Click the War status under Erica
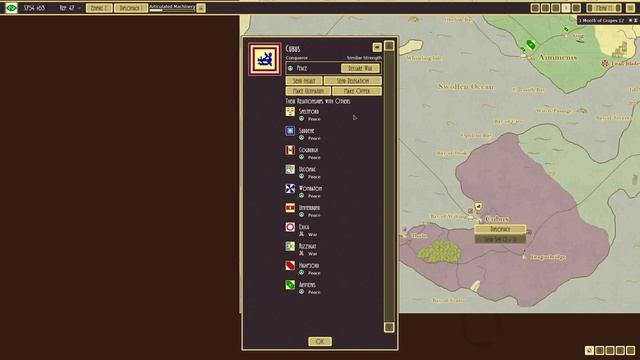The height and width of the screenshot is (360, 640). (308, 234)
